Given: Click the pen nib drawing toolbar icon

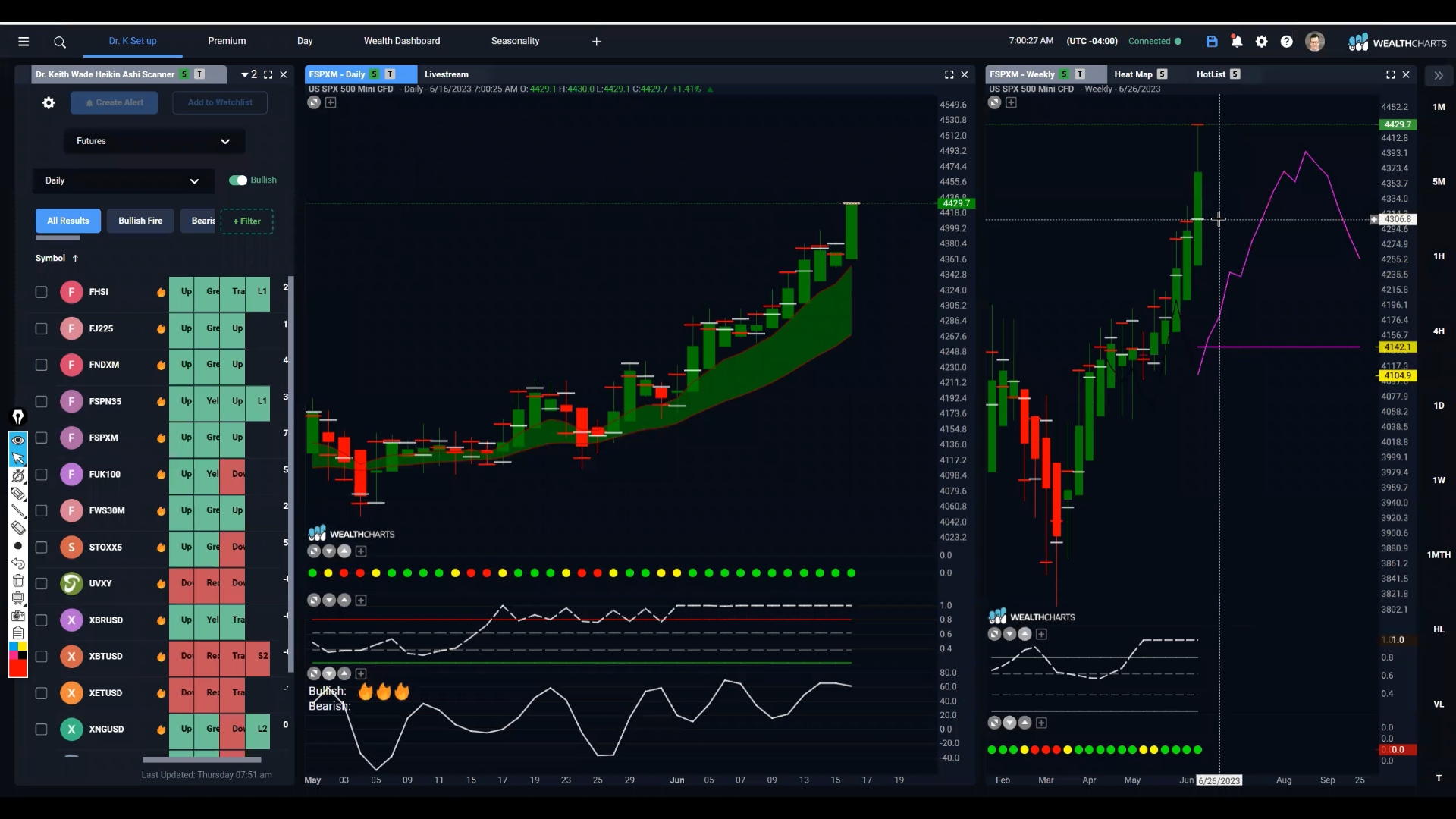Looking at the screenshot, I should pyautogui.click(x=18, y=417).
